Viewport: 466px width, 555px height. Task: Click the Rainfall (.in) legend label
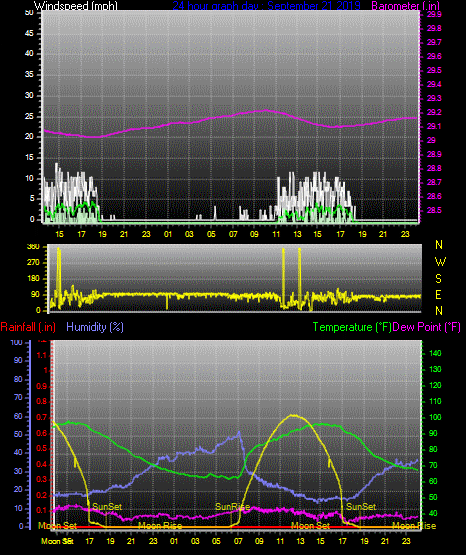pos(28,327)
